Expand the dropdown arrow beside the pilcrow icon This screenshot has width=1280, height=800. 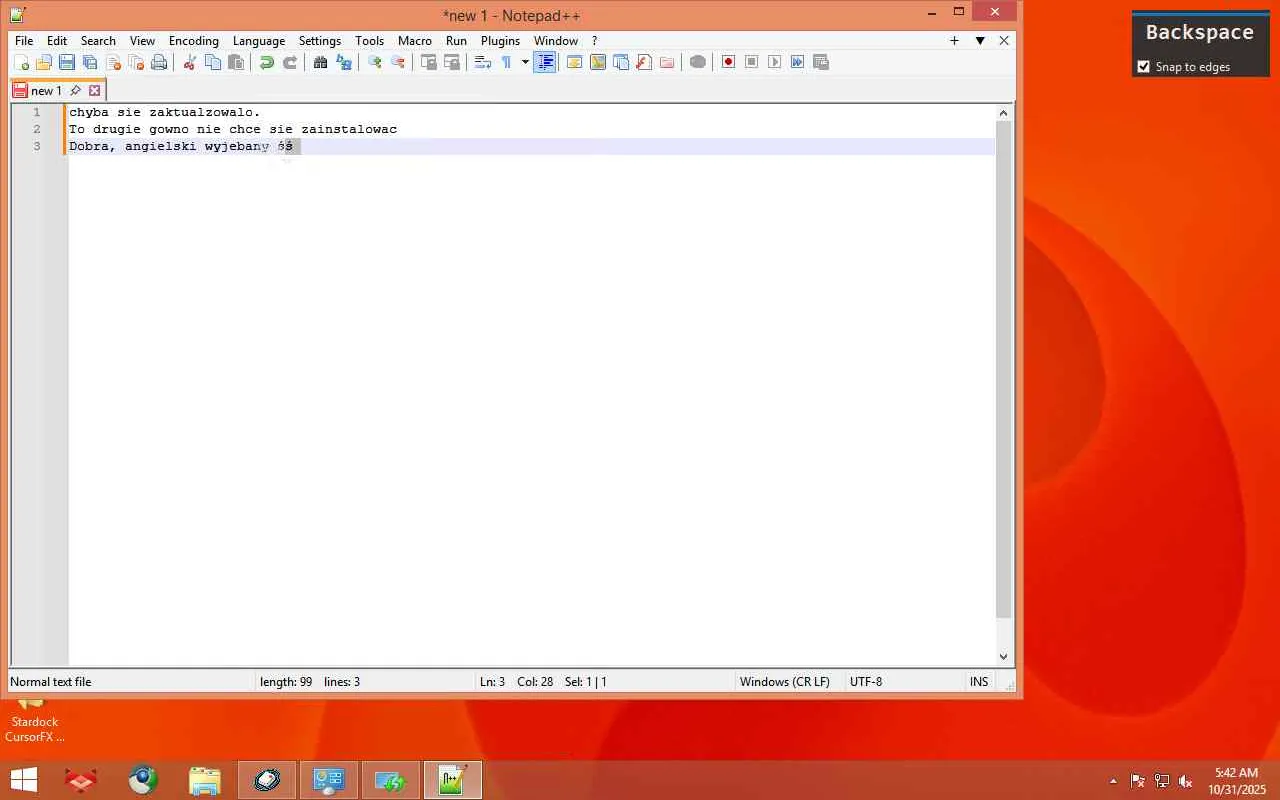525,62
